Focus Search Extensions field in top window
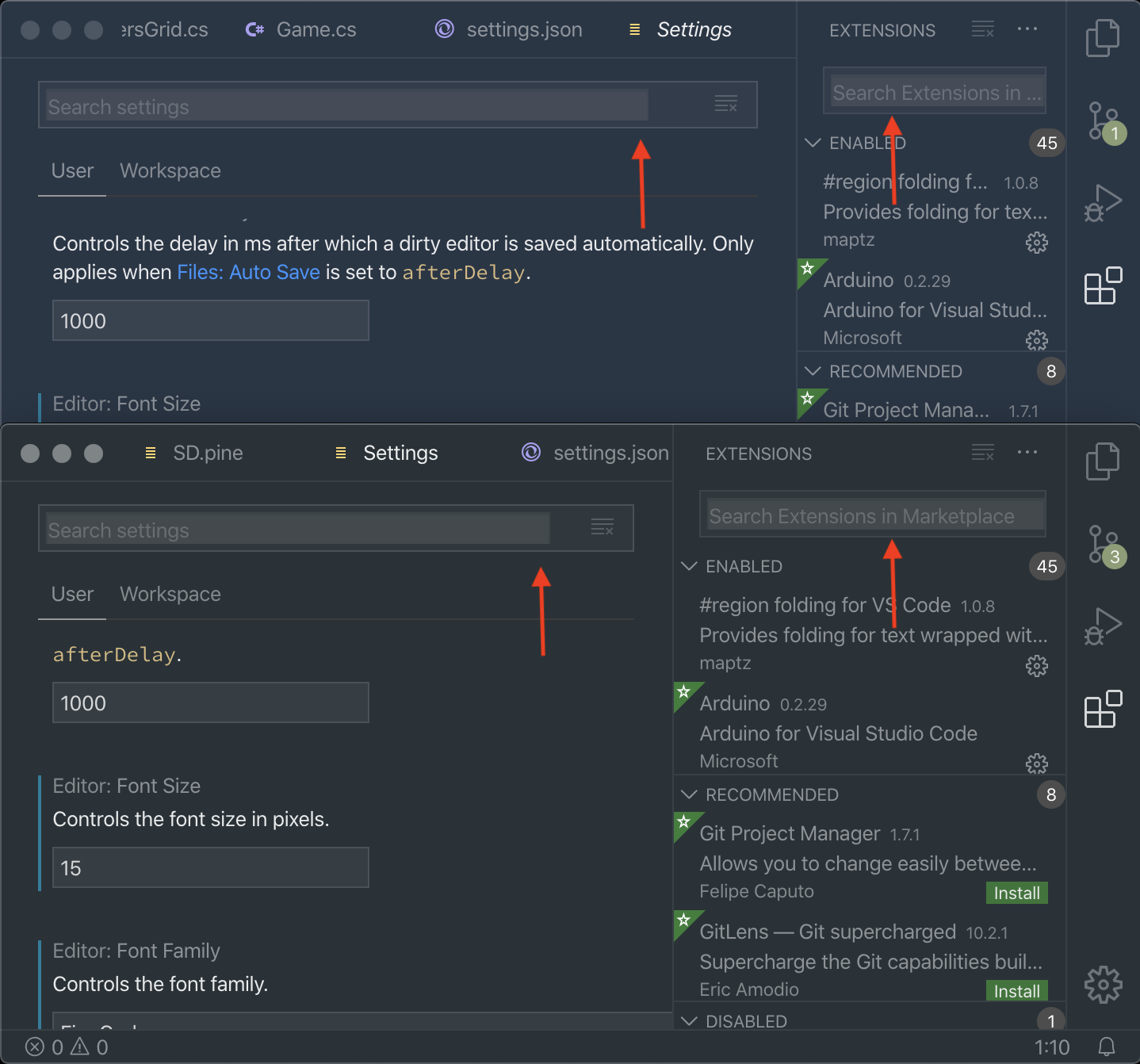 (935, 91)
